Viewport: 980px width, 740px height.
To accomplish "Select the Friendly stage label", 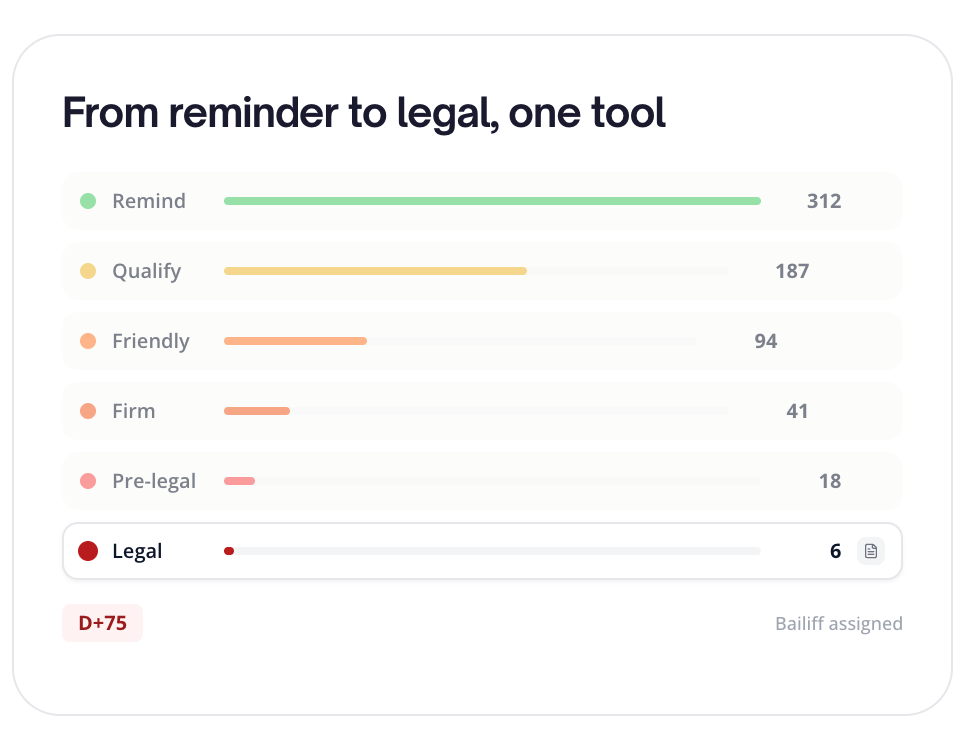I will click(150, 341).
